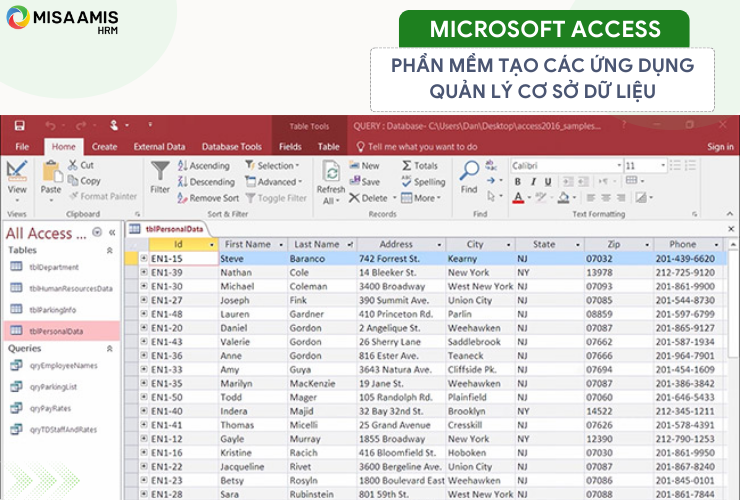Viewport: 740px width, 500px height.
Task: Click Toggle Filter
Action: [x=277, y=198]
